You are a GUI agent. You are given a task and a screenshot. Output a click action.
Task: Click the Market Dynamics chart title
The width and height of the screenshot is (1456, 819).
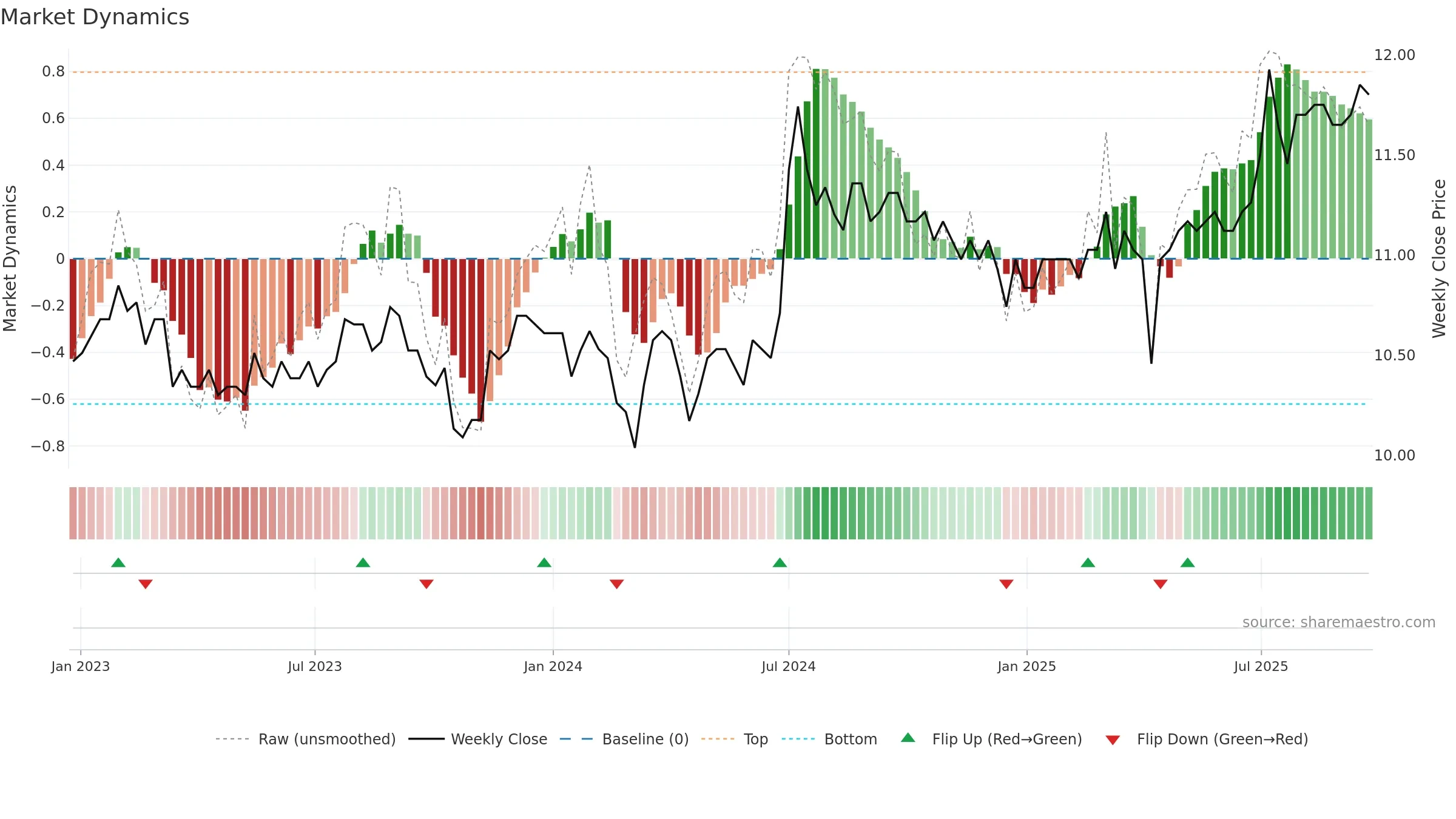95,17
